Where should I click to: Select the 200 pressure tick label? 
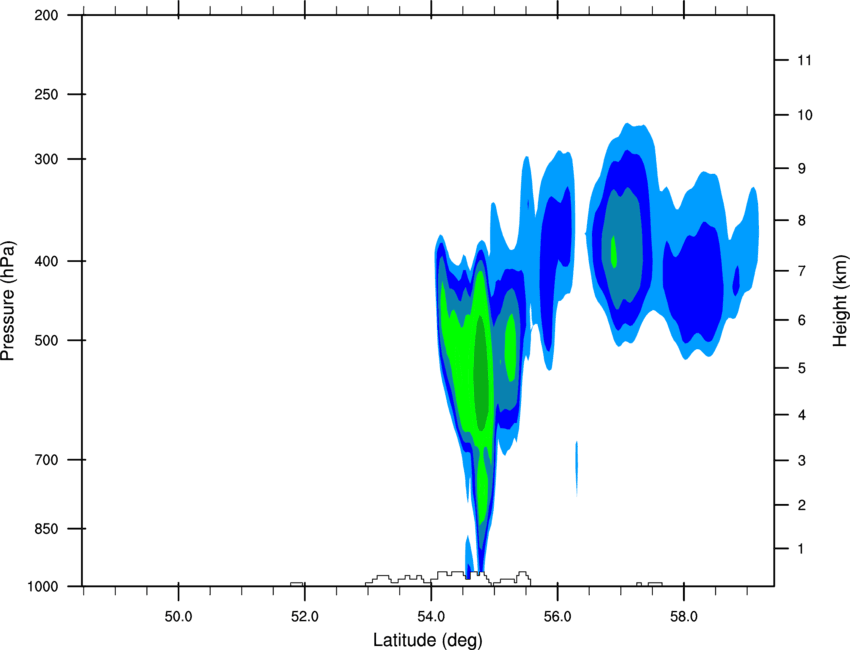click(46, 15)
